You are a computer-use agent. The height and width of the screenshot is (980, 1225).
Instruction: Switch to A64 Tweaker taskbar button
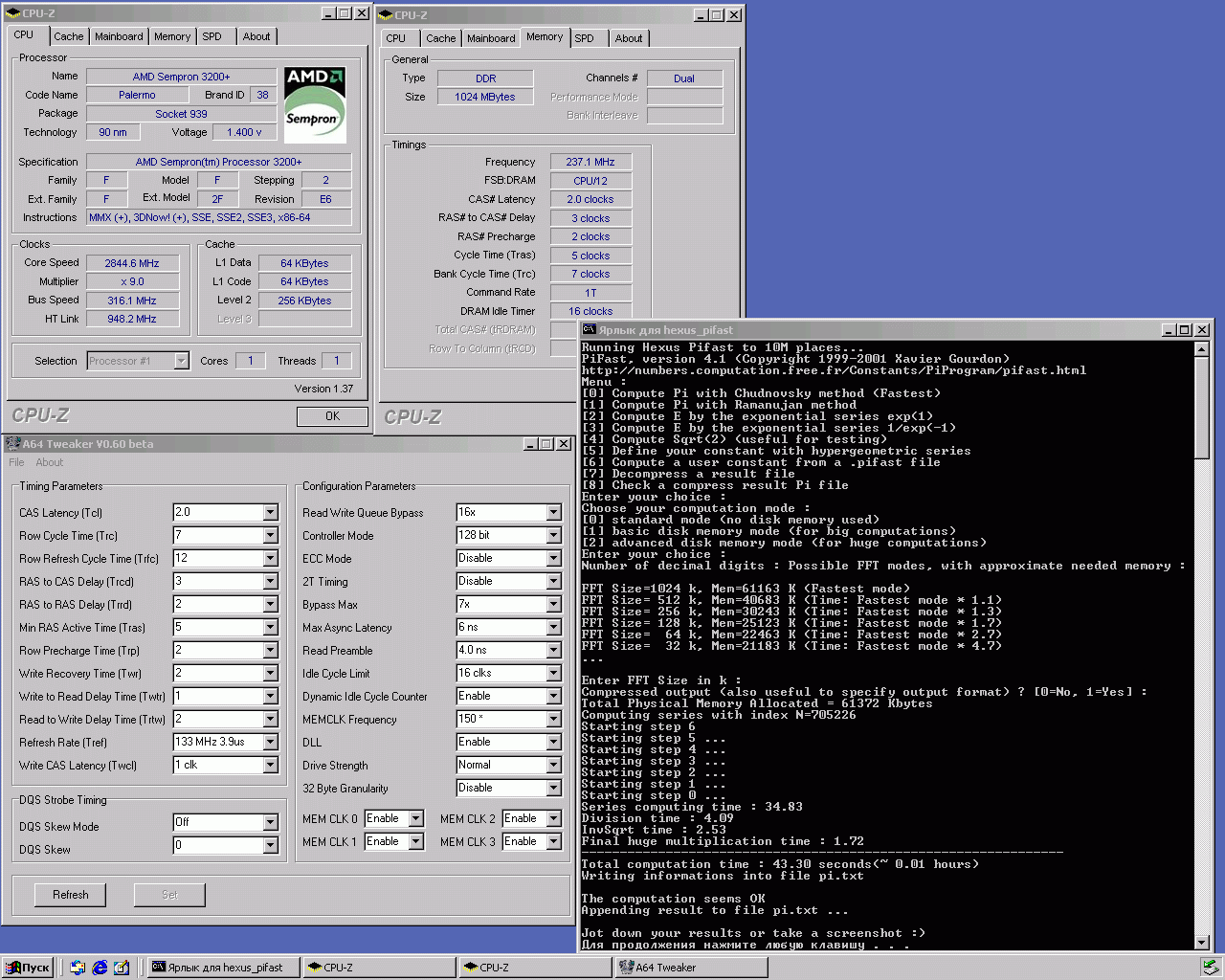tap(691, 968)
